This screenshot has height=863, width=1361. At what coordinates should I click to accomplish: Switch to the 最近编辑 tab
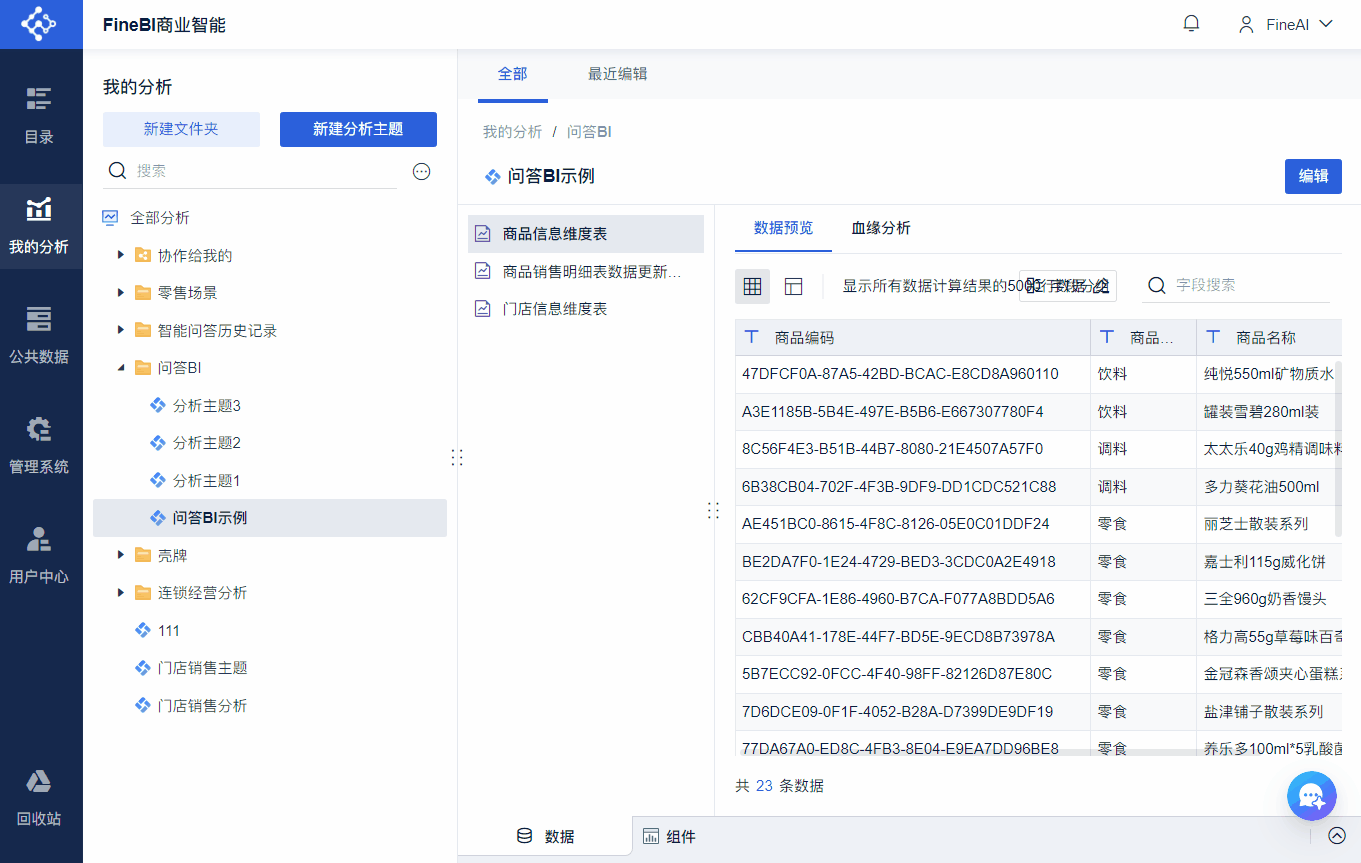click(617, 74)
